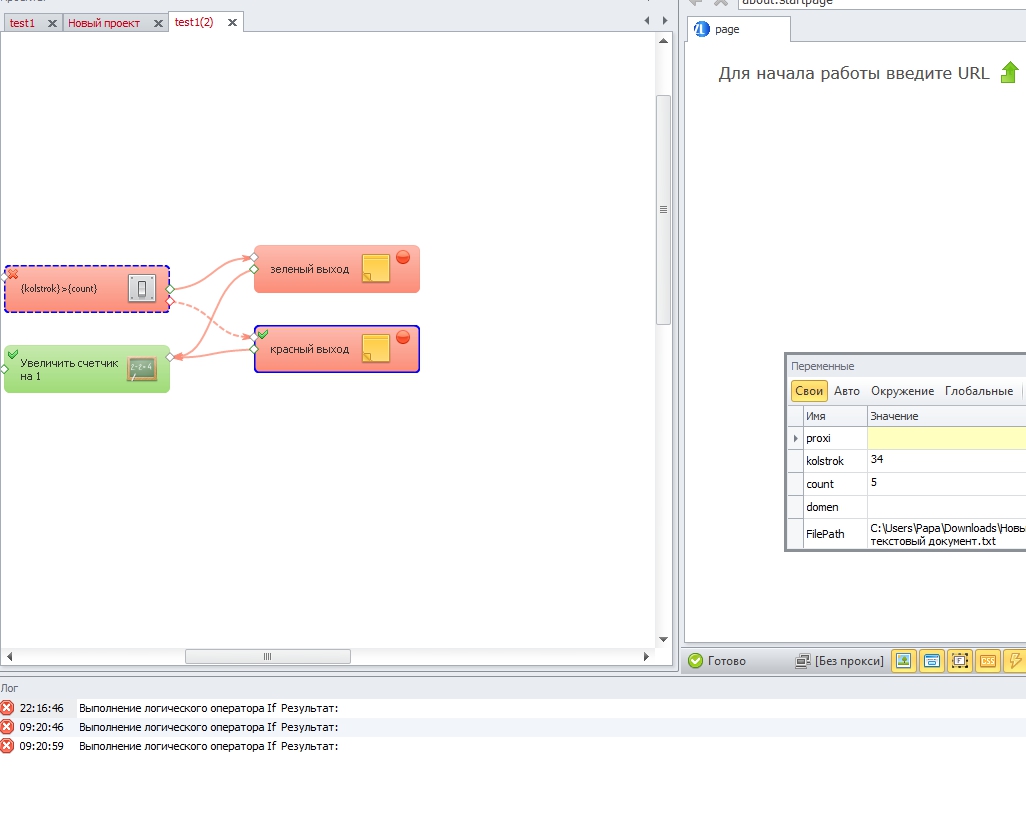1026x835 pixels.
Task: Select the kolstrok variable name
Action: pyautogui.click(x=825, y=461)
